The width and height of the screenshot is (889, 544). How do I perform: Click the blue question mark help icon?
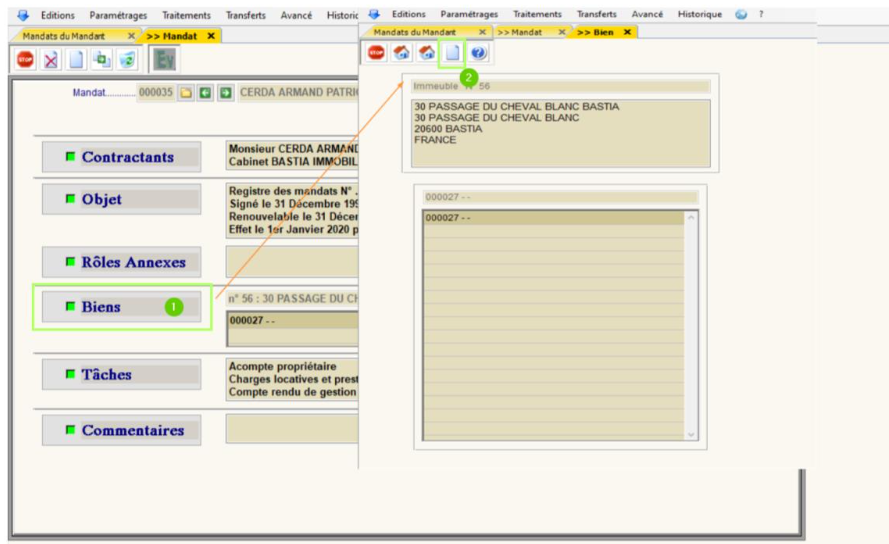(478, 53)
